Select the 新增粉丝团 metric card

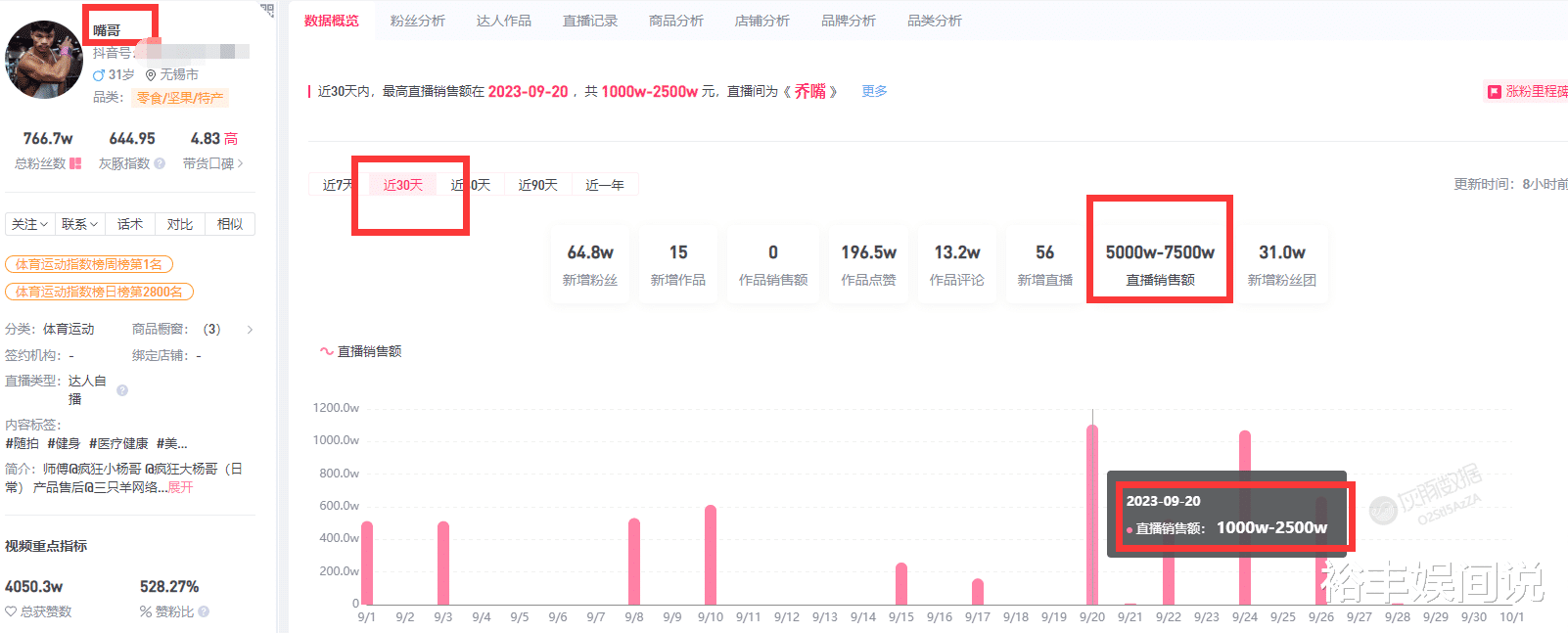click(x=1282, y=264)
